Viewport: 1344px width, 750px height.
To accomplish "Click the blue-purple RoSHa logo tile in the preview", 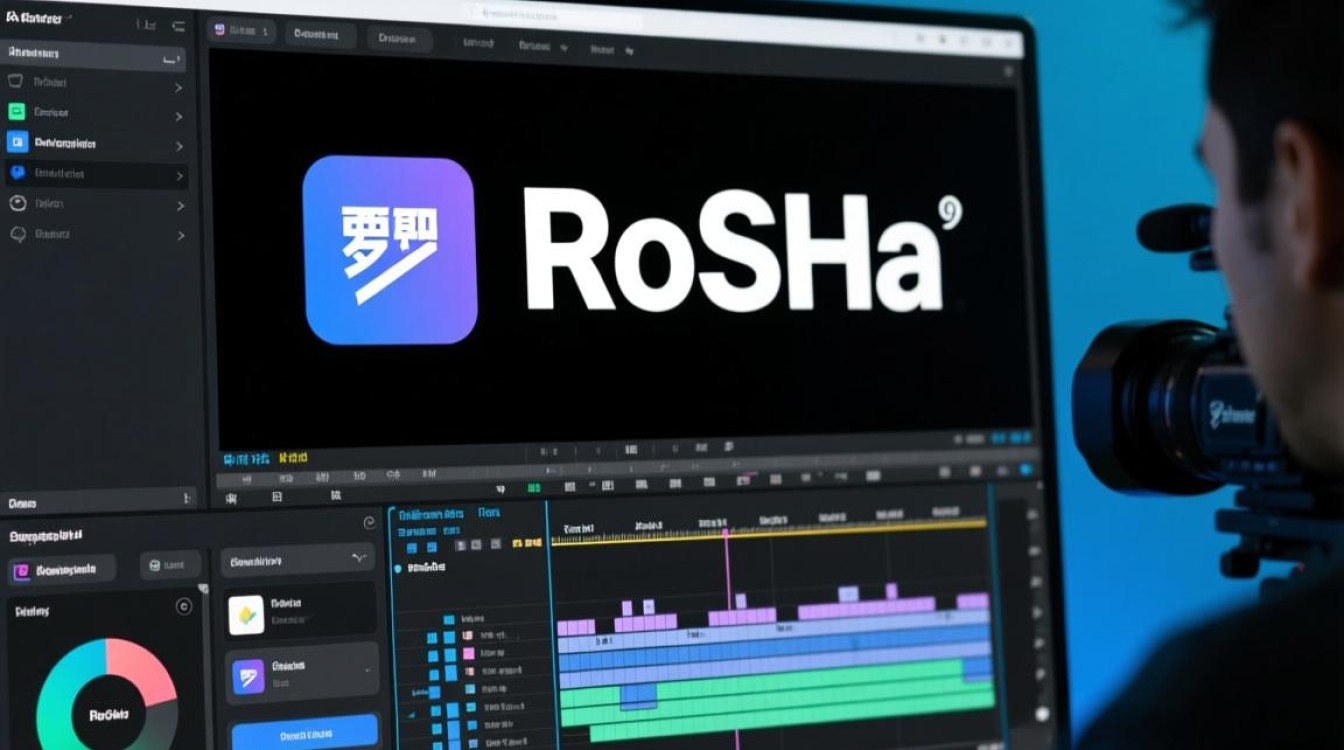I will (389, 250).
